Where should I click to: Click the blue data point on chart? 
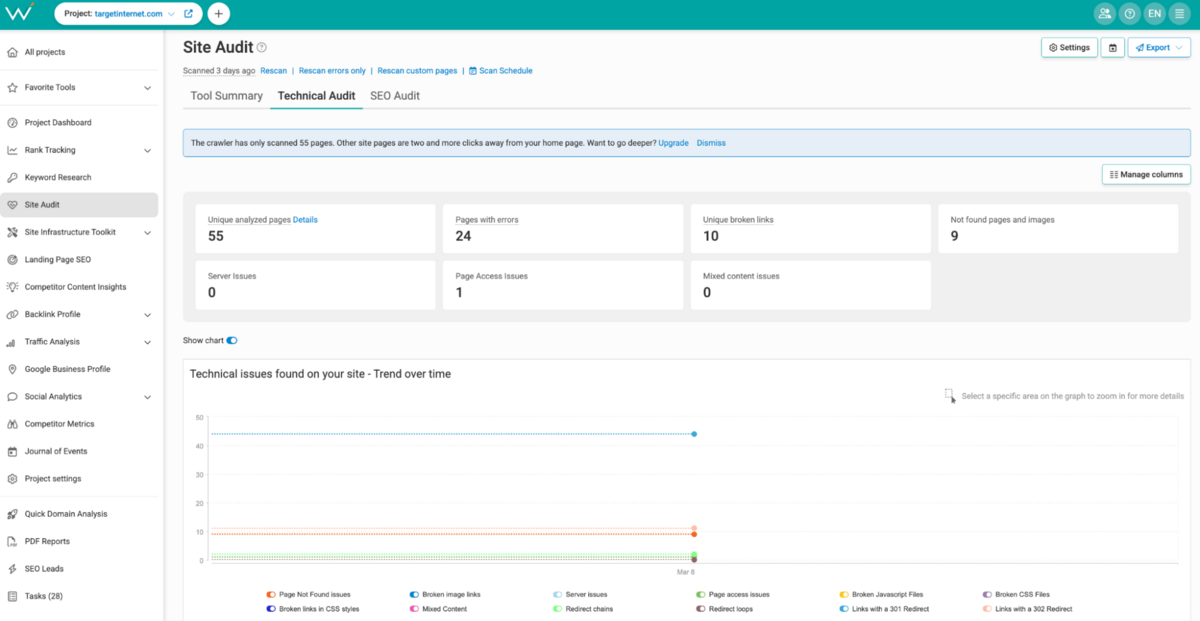pos(694,434)
